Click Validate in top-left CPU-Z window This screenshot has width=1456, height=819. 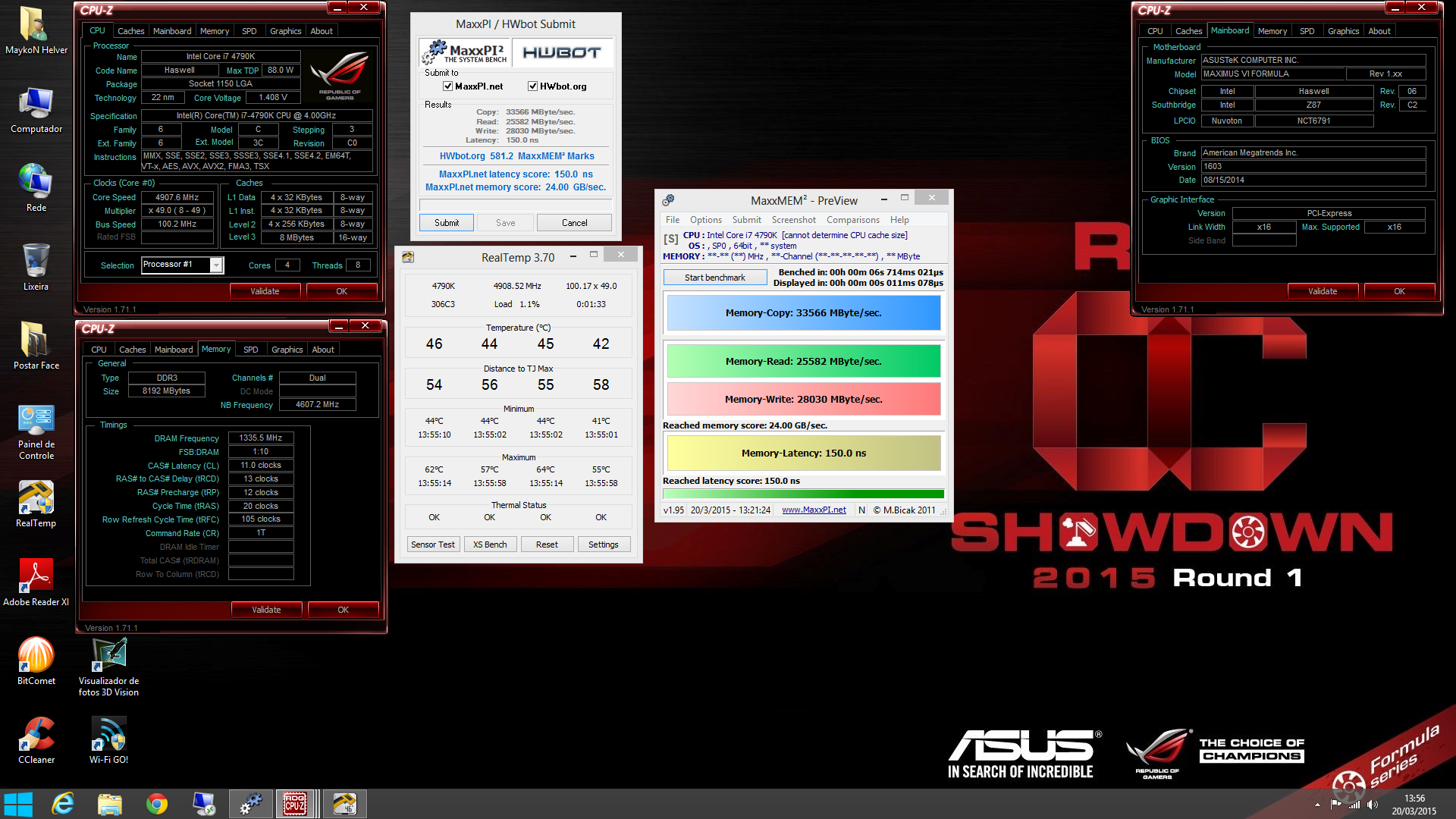[265, 291]
